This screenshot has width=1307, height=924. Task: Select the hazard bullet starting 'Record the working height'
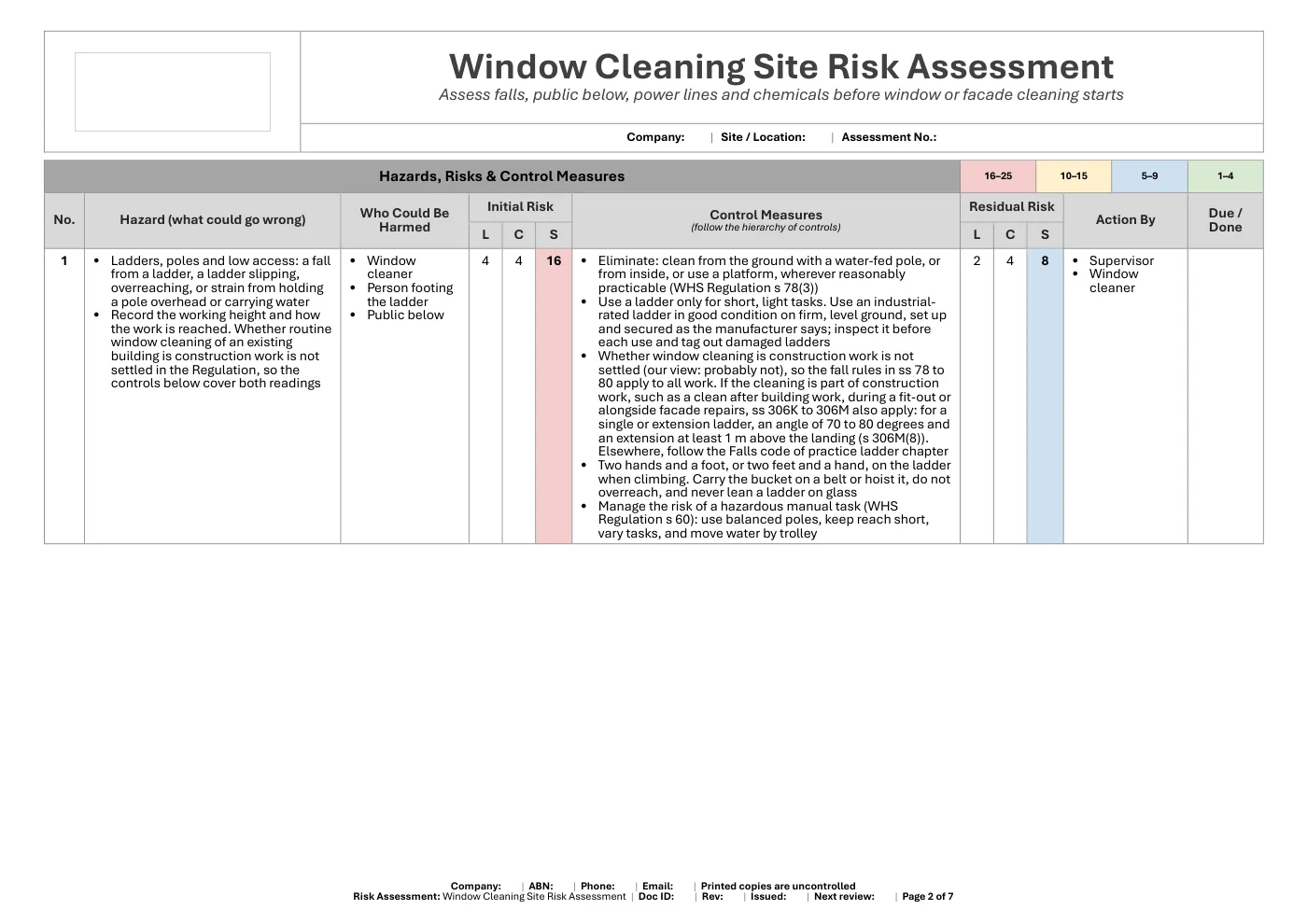[221, 349]
